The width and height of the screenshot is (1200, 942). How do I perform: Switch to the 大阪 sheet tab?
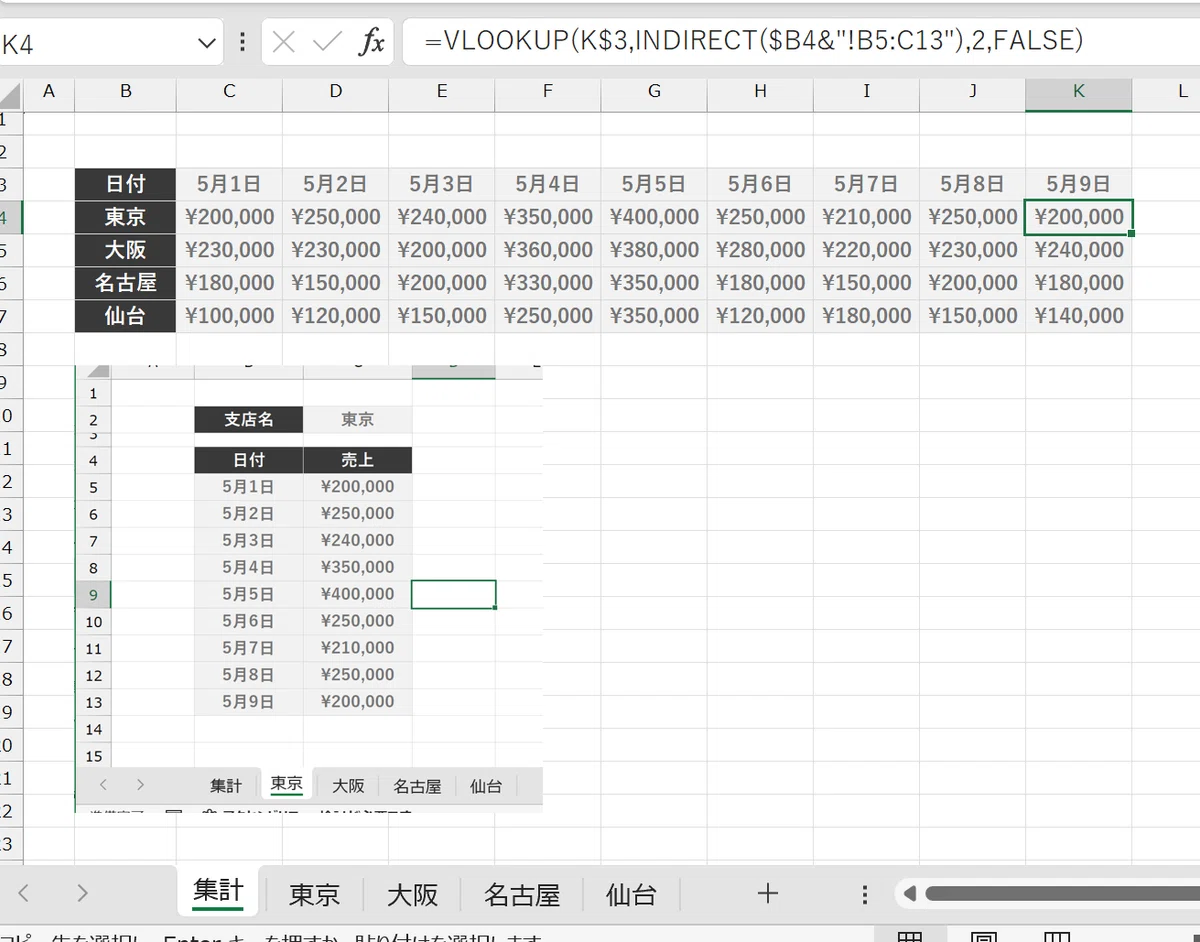pyautogui.click(x=412, y=894)
